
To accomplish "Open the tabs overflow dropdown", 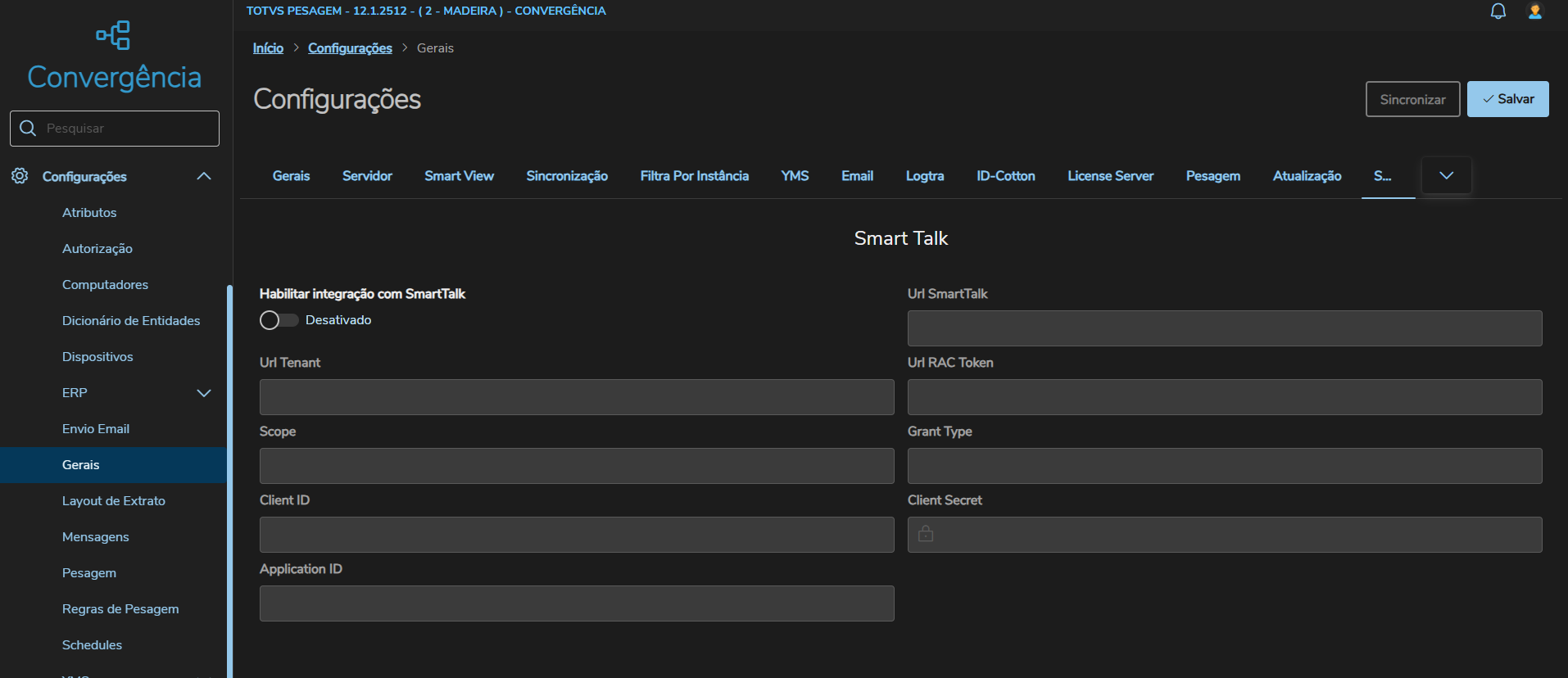I will point(1446,176).
